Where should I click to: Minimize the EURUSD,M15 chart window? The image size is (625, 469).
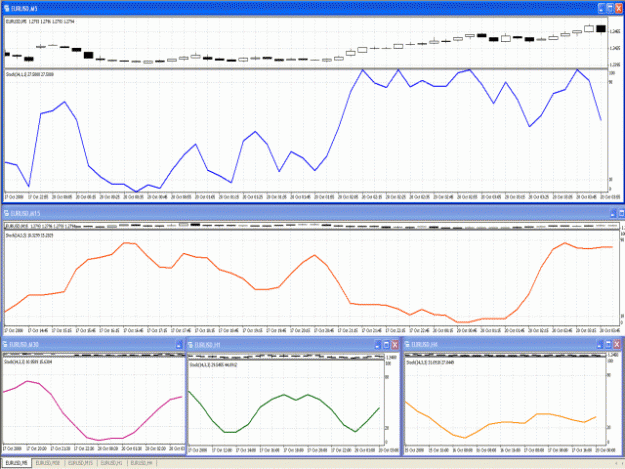pyautogui.click(x=613, y=214)
